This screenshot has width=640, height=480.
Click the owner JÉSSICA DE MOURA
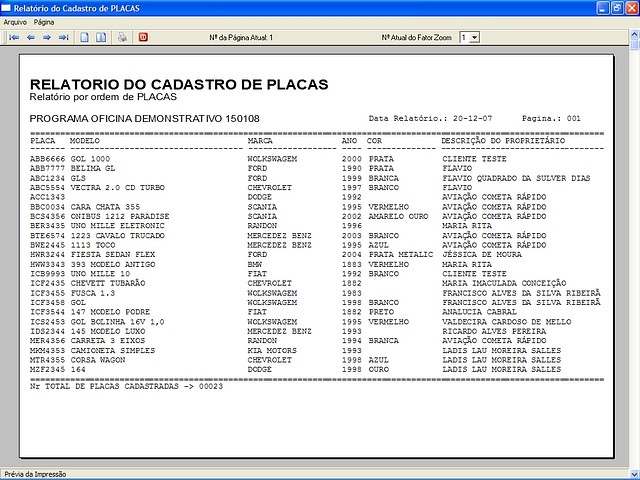[482, 254]
